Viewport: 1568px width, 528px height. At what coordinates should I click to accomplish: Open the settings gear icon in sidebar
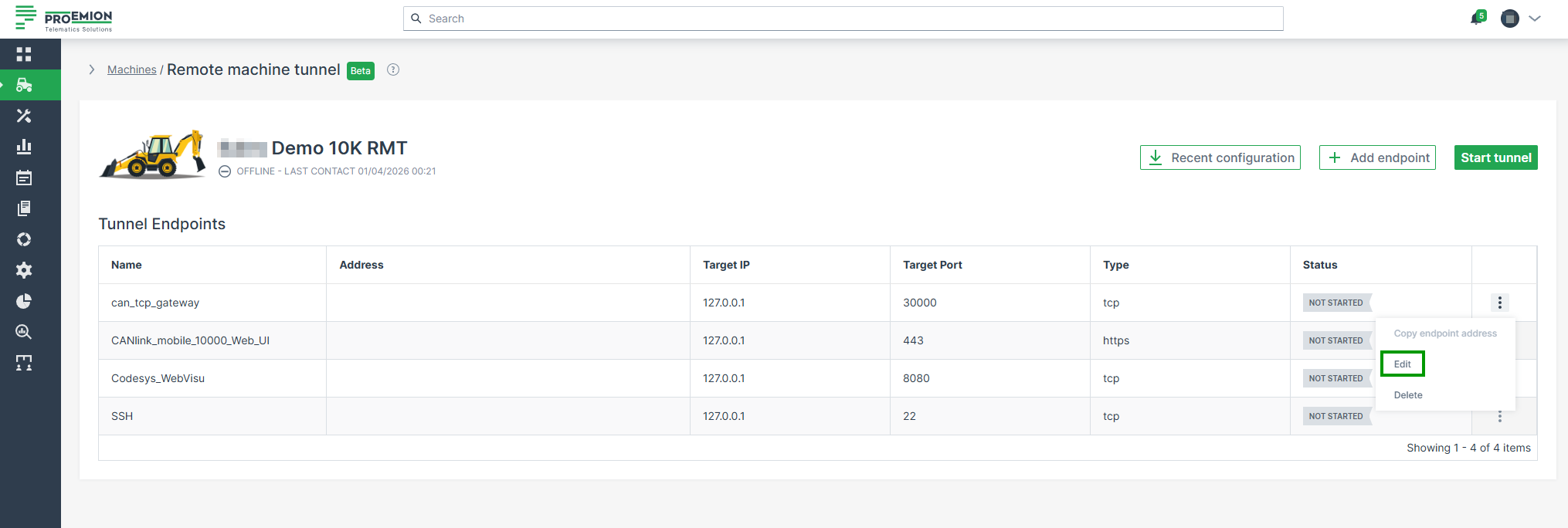pyautogui.click(x=24, y=270)
